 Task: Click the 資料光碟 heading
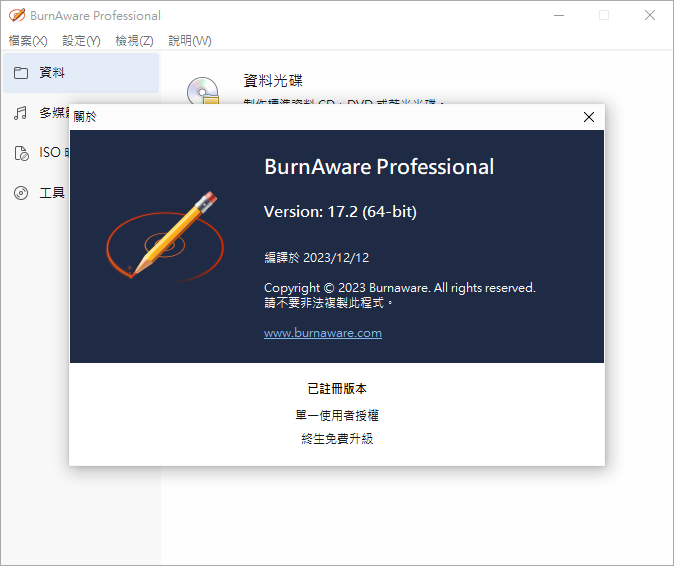click(x=273, y=80)
